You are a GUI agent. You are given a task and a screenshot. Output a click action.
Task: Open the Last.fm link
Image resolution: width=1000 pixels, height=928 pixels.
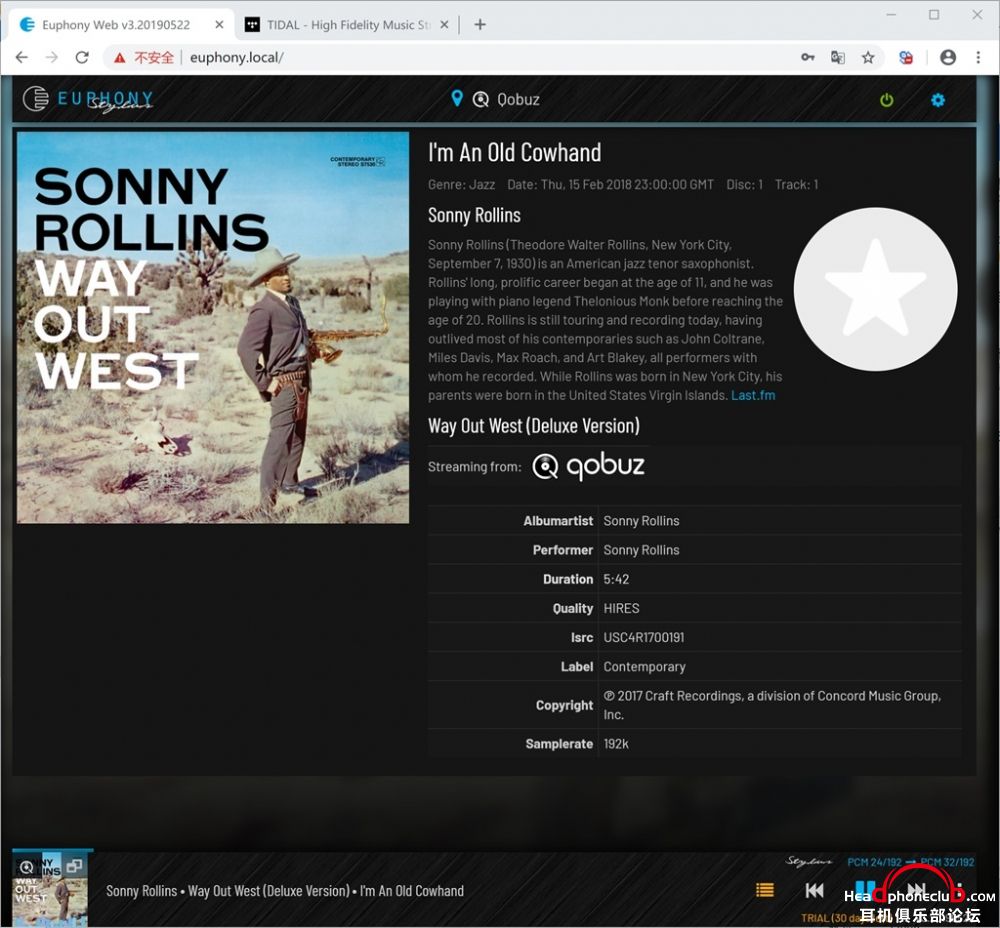(753, 395)
